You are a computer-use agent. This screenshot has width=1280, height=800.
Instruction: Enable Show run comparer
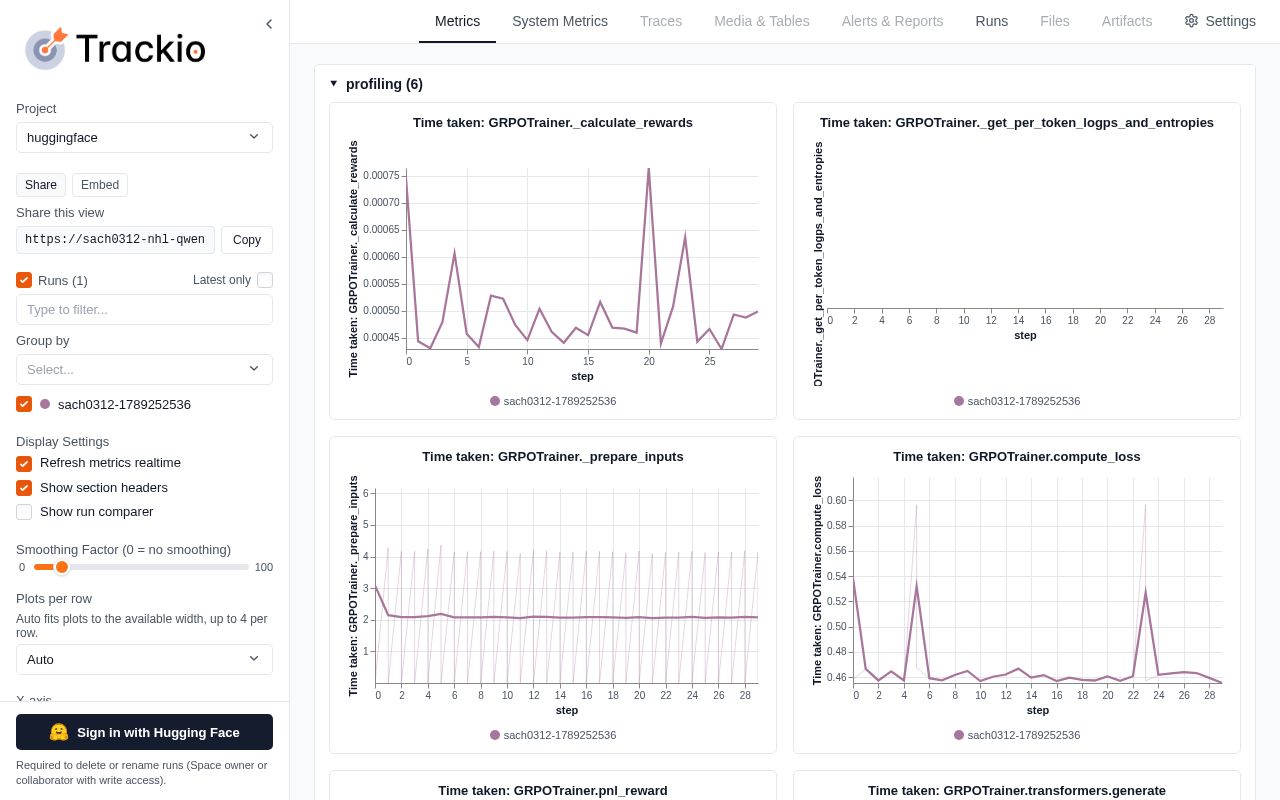[24, 512]
